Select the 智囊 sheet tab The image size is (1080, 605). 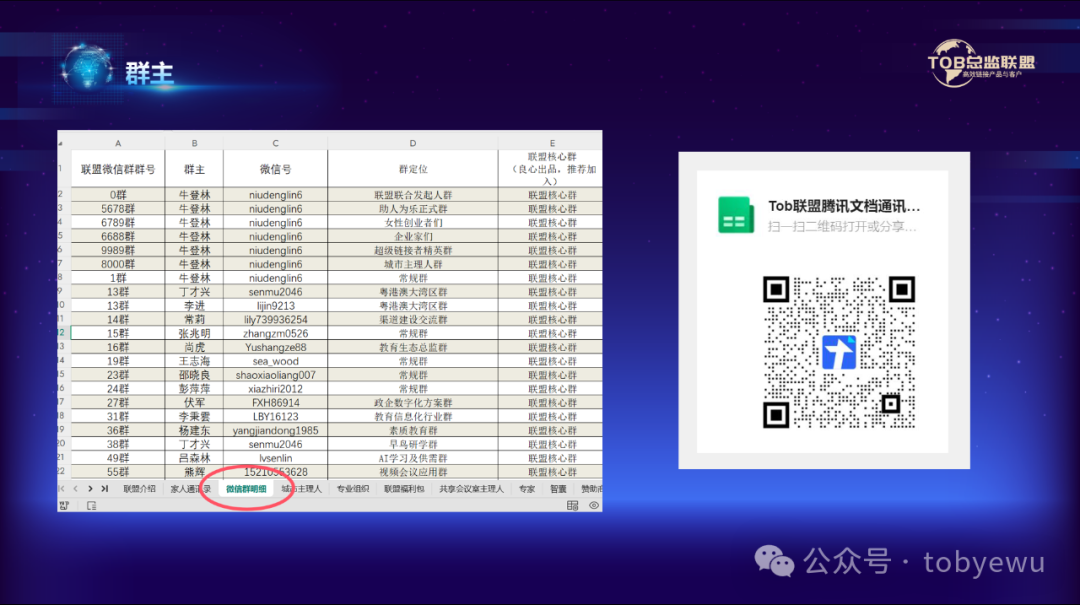[x=558, y=489]
